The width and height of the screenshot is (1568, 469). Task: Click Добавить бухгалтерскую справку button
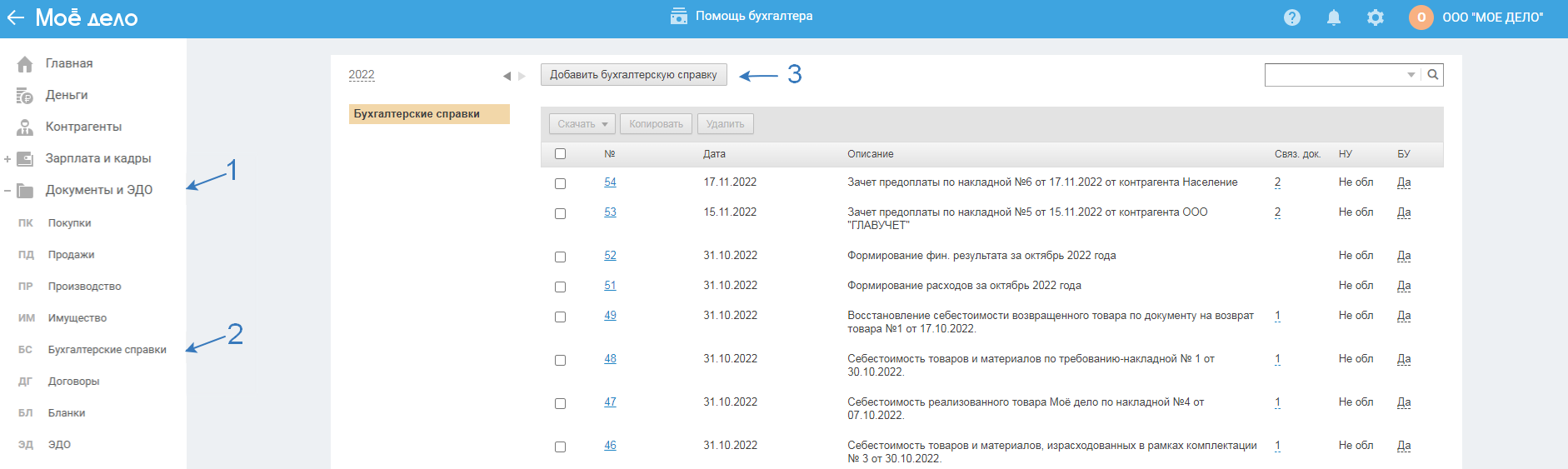pos(633,75)
